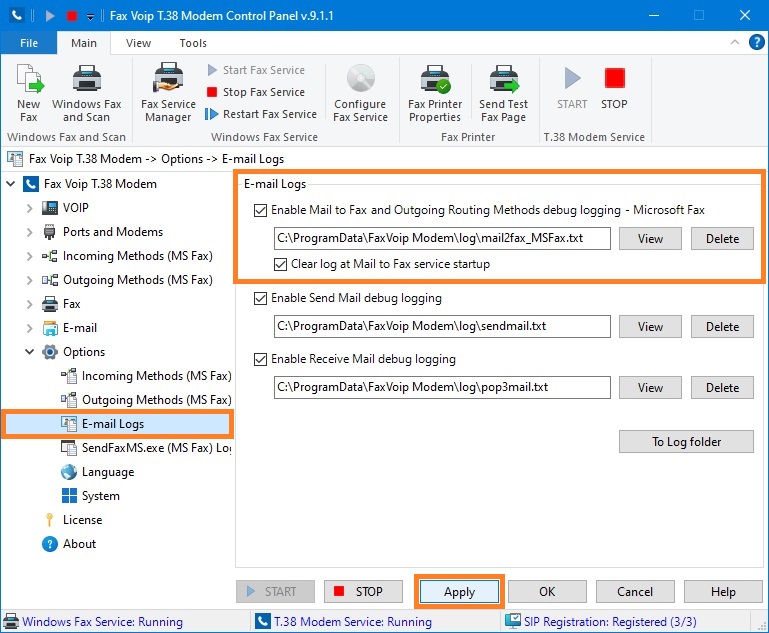Expand top-level Outgoing Methods (MS Fax) node
The image size is (769, 633).
pos(29,280)
